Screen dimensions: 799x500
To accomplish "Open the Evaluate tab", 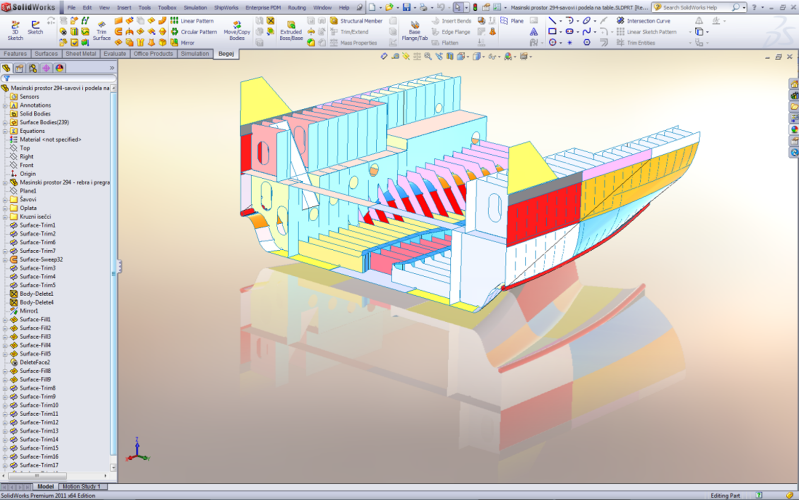I will click(115, 54).
